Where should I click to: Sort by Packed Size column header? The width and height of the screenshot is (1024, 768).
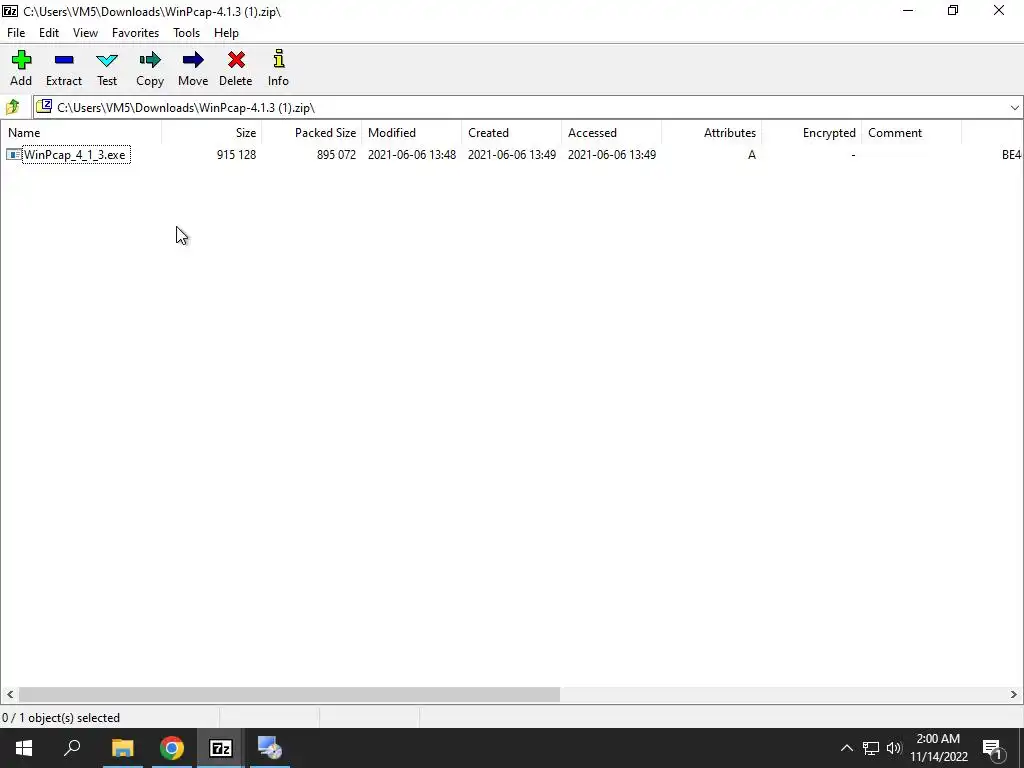pos(312,133)
